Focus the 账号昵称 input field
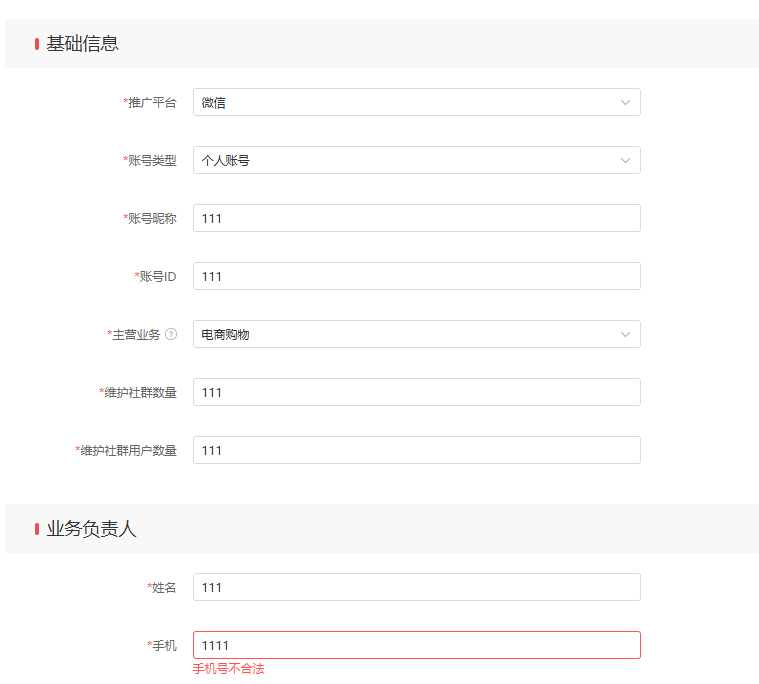The height and width of the screenshot is (684, 759). [416, 218]
